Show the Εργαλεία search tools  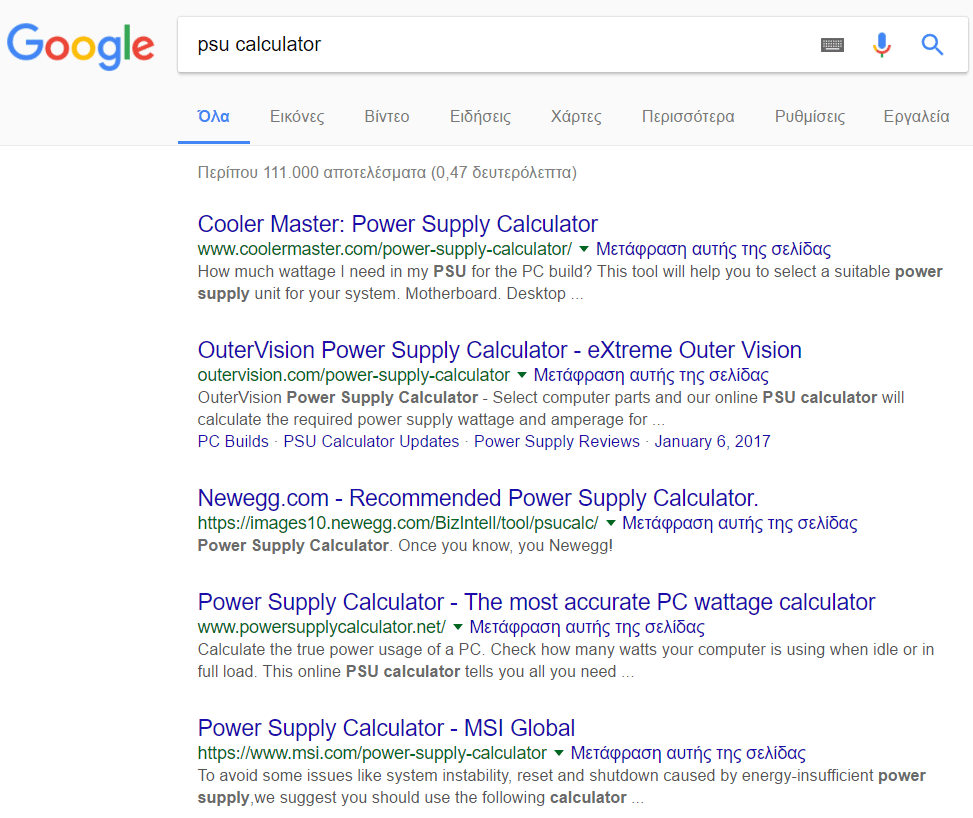click(x=917, y=117)
